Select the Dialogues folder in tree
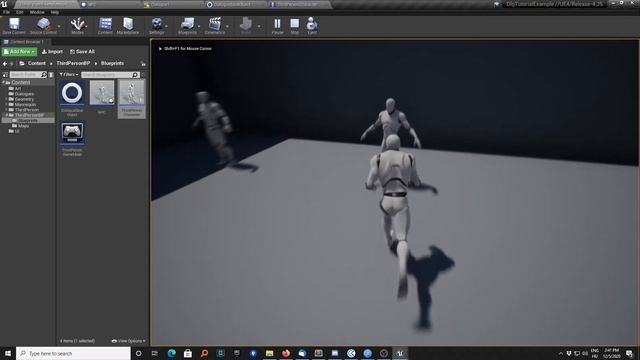Image resolution: width=640 pixels, height=360 pixels. (x=24, y=94)
